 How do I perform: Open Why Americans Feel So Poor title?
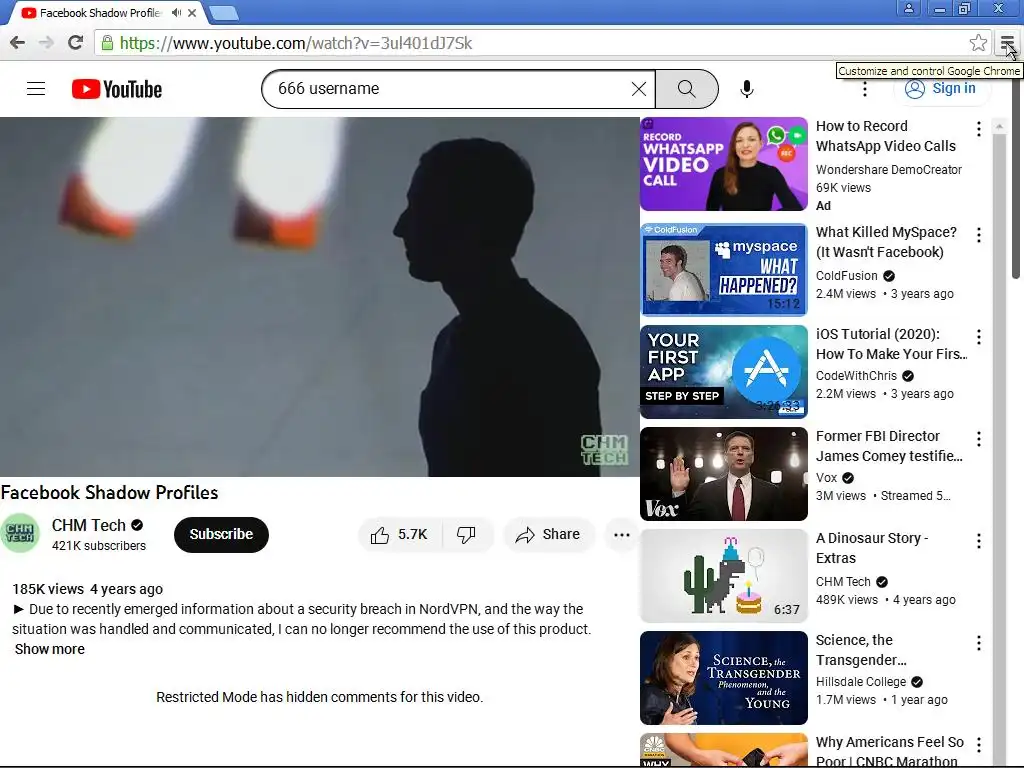click(889, 751)
